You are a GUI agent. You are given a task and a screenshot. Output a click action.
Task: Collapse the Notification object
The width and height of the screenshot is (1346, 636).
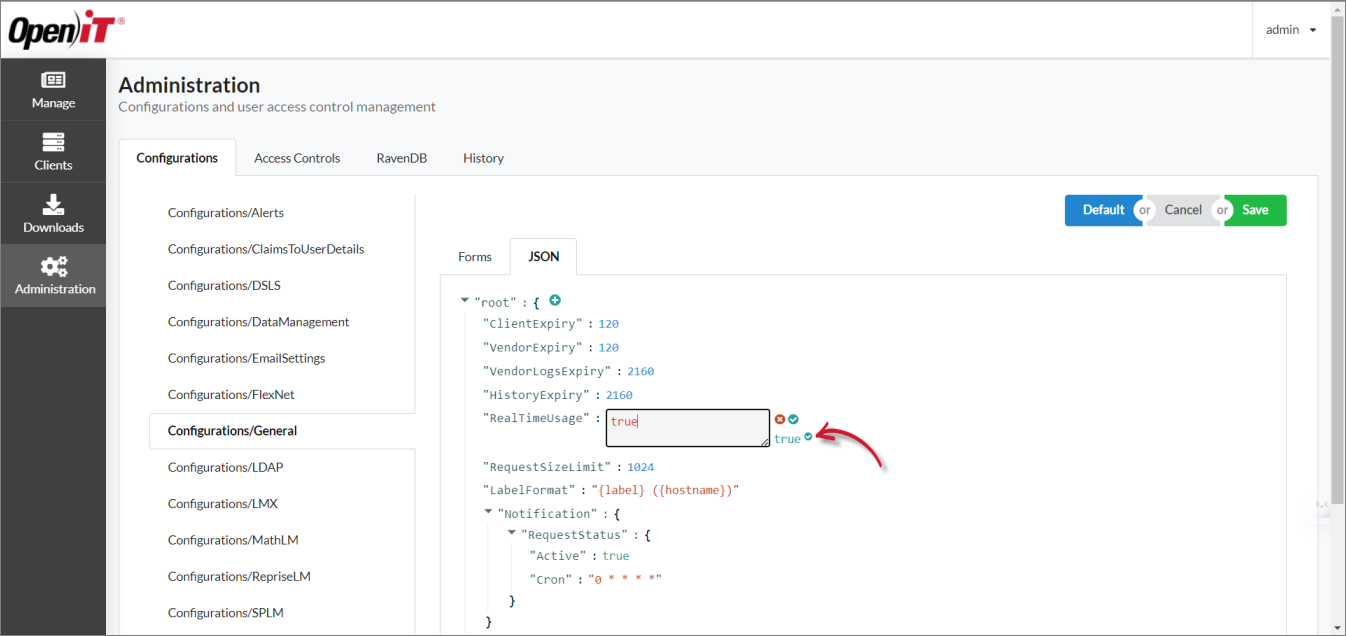point(489,512)
